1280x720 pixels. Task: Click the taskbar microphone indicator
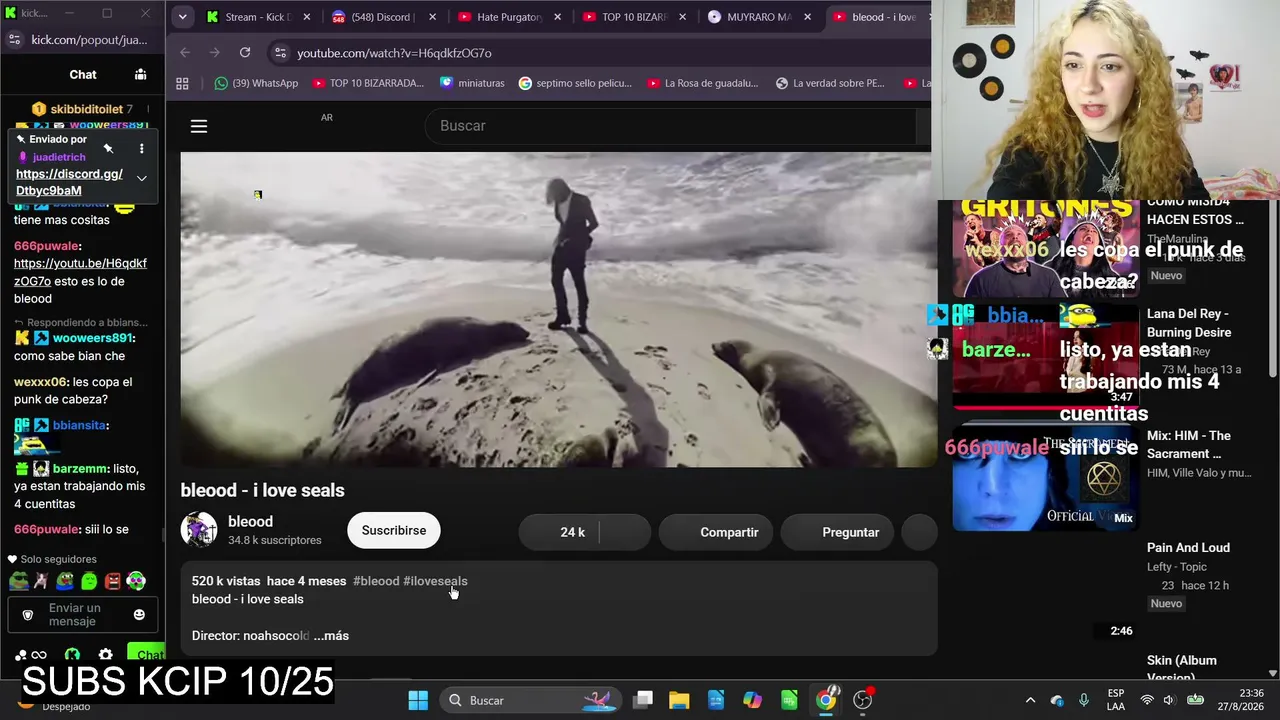(1084, 700)
